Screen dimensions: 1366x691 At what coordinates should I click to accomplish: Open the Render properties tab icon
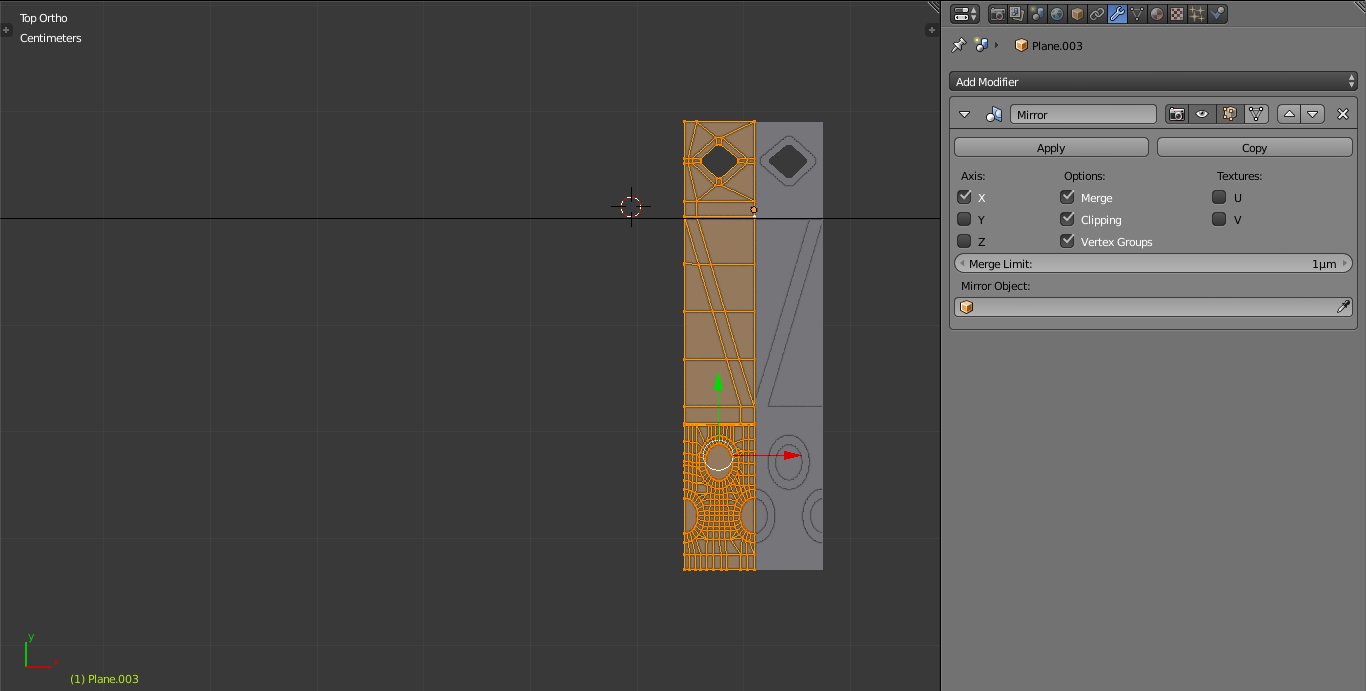point(998,13)
